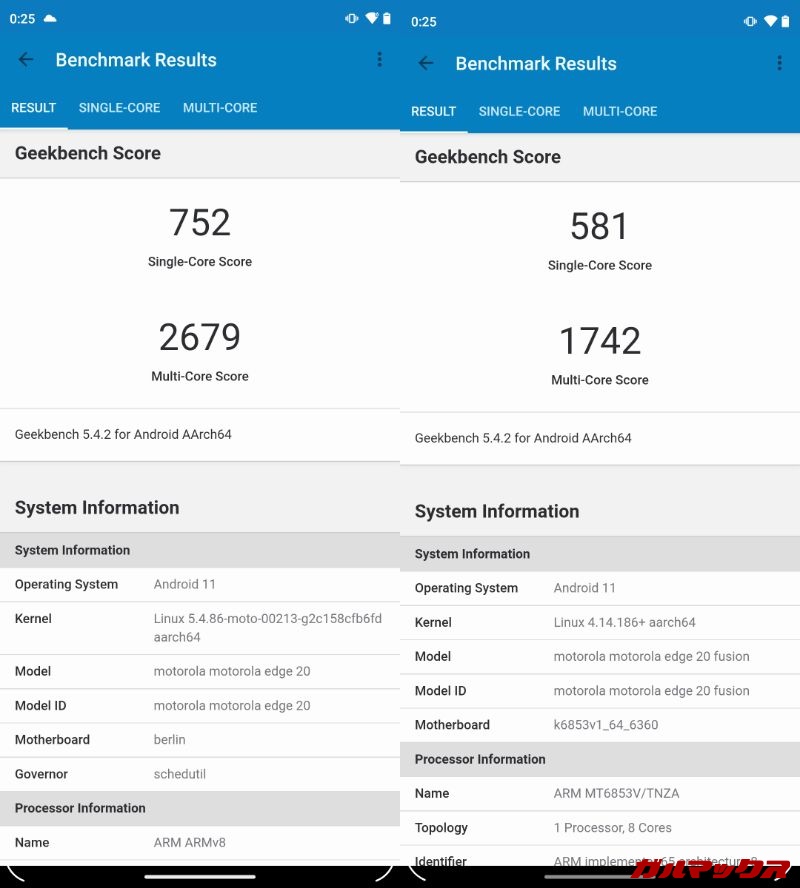Image resolution: width=800 pixels, height=888 pixels.
Task: Select the RESULT tab on right screen
Action: pyautogui.click(x=433, y=112)
